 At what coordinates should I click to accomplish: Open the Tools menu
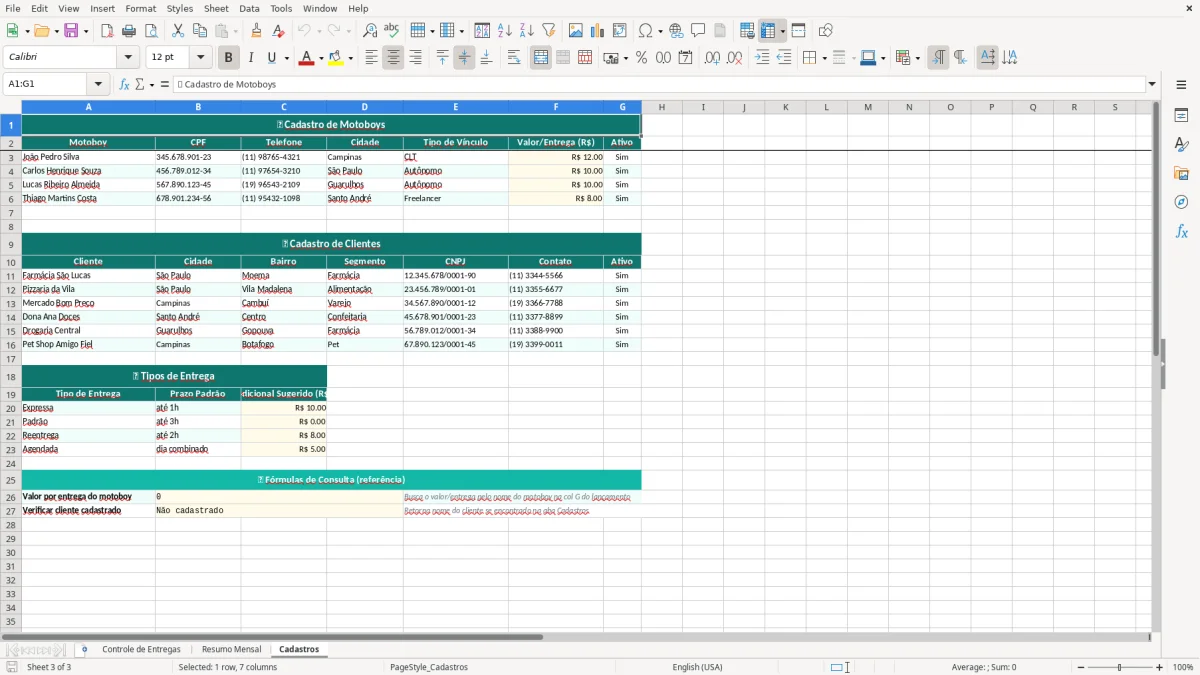point(281,8)
